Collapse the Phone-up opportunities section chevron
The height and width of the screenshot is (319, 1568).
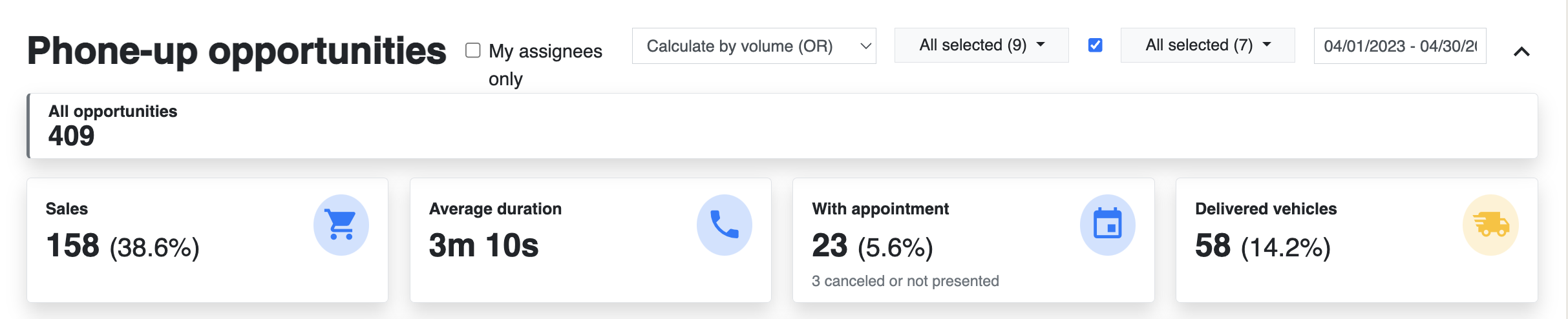click(1522, 52)
